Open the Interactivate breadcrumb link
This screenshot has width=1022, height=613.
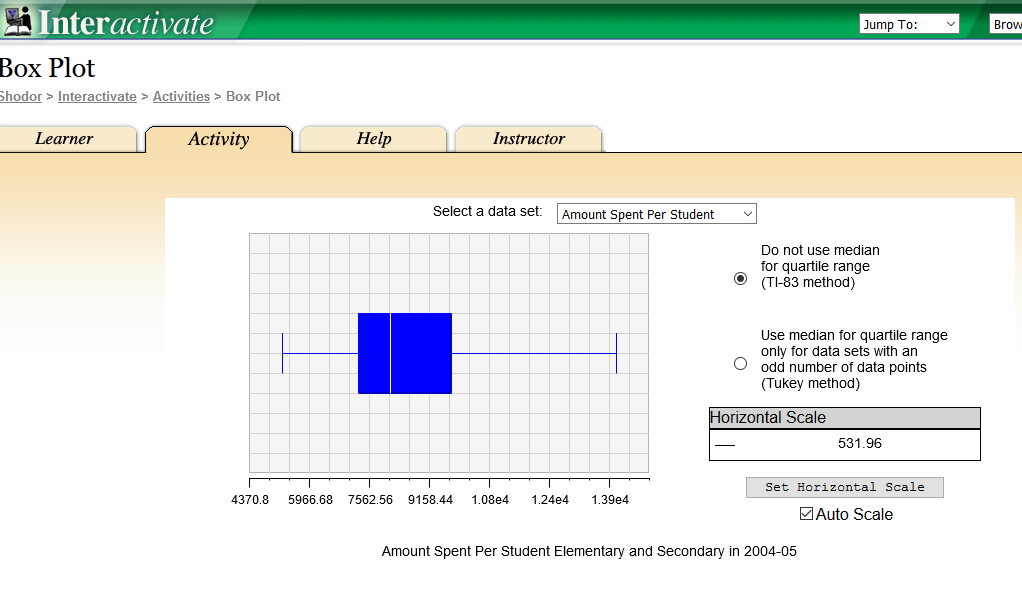pos(97,97)
